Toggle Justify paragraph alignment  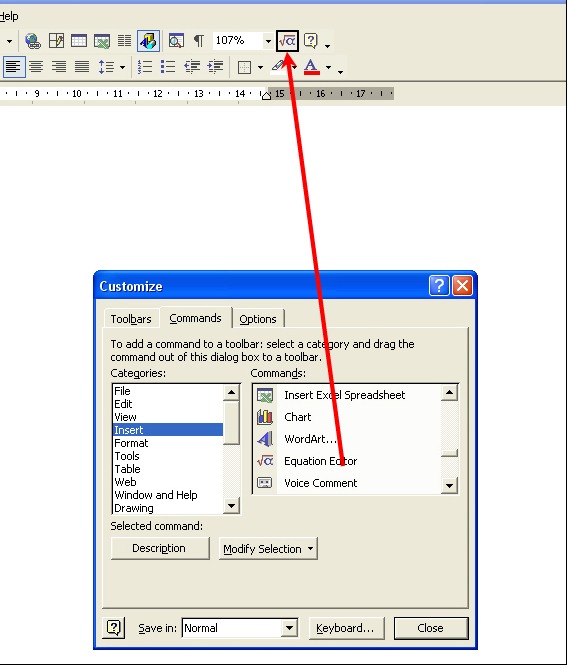pyautogui.click(x=82, y=67)
